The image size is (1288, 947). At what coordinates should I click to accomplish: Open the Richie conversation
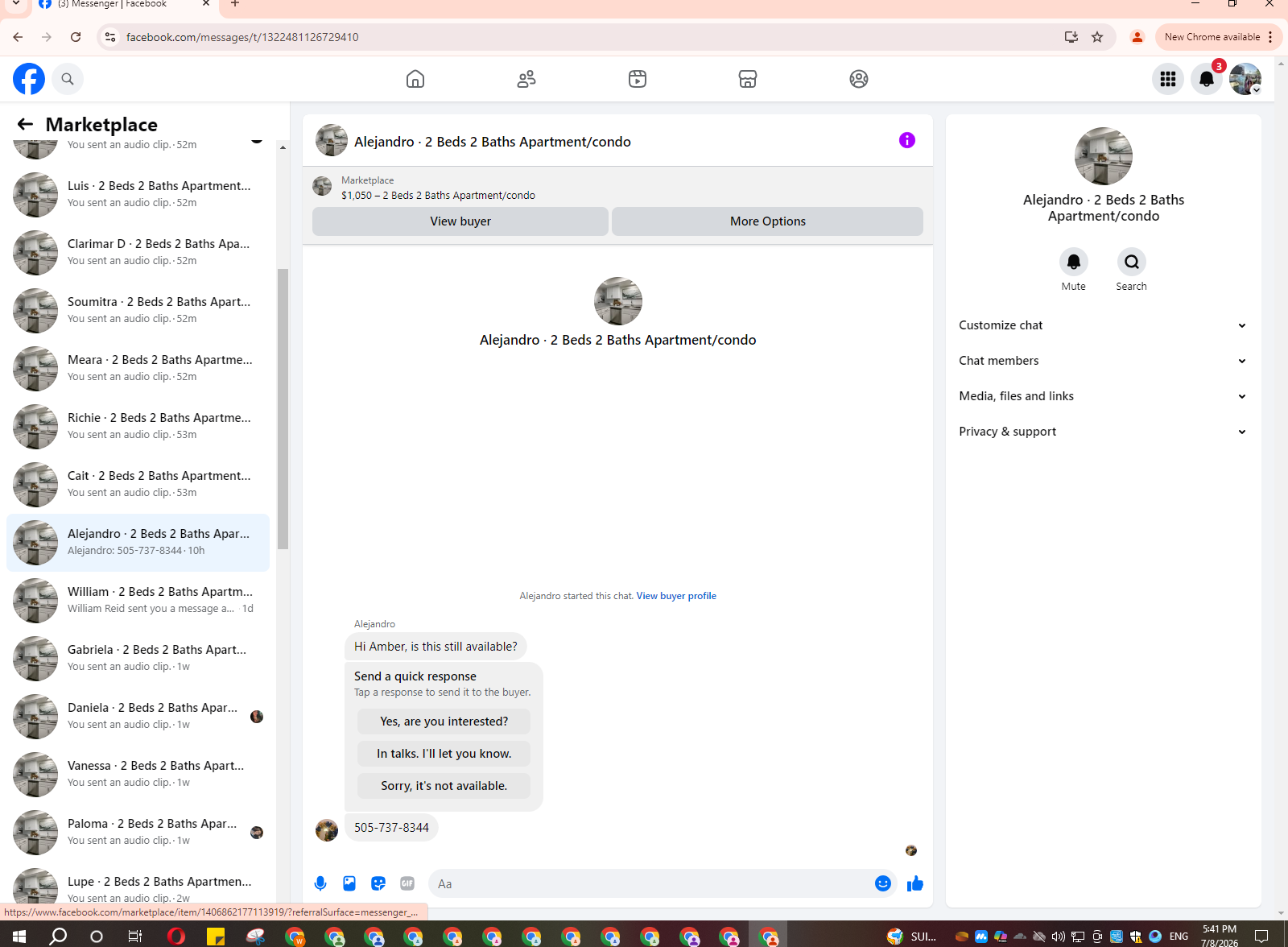(x=138, y=427)
